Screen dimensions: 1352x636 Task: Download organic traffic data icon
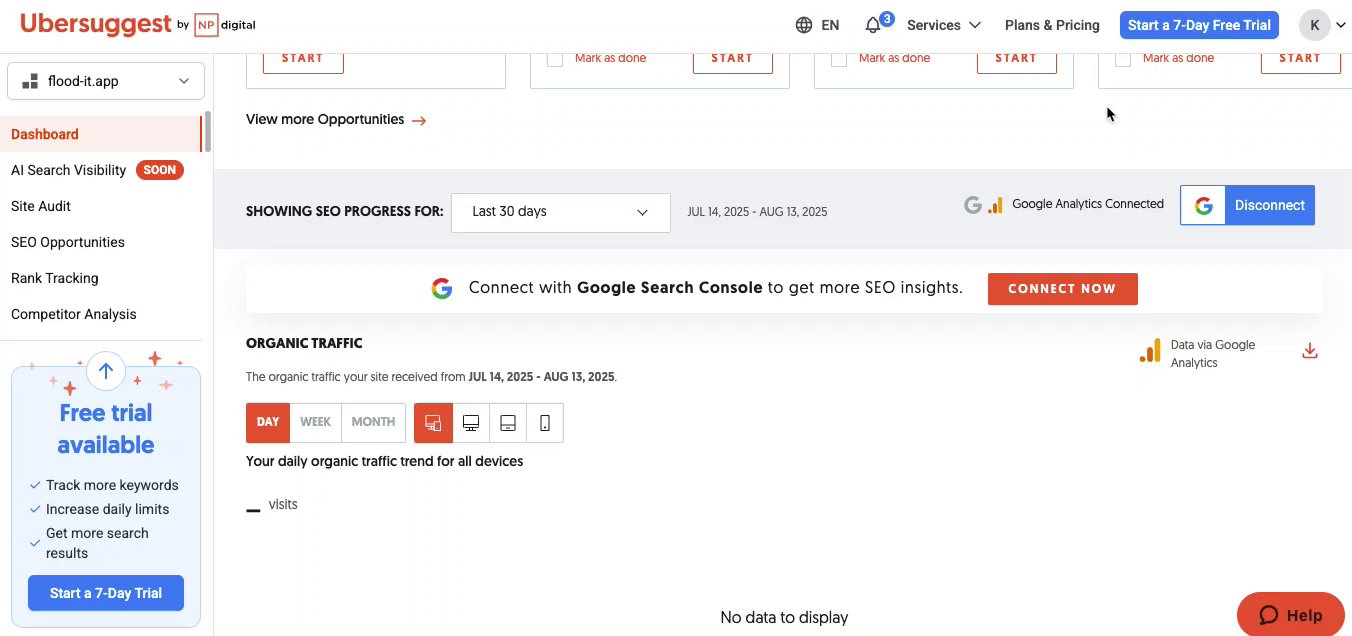click(x=1310, y=351)
